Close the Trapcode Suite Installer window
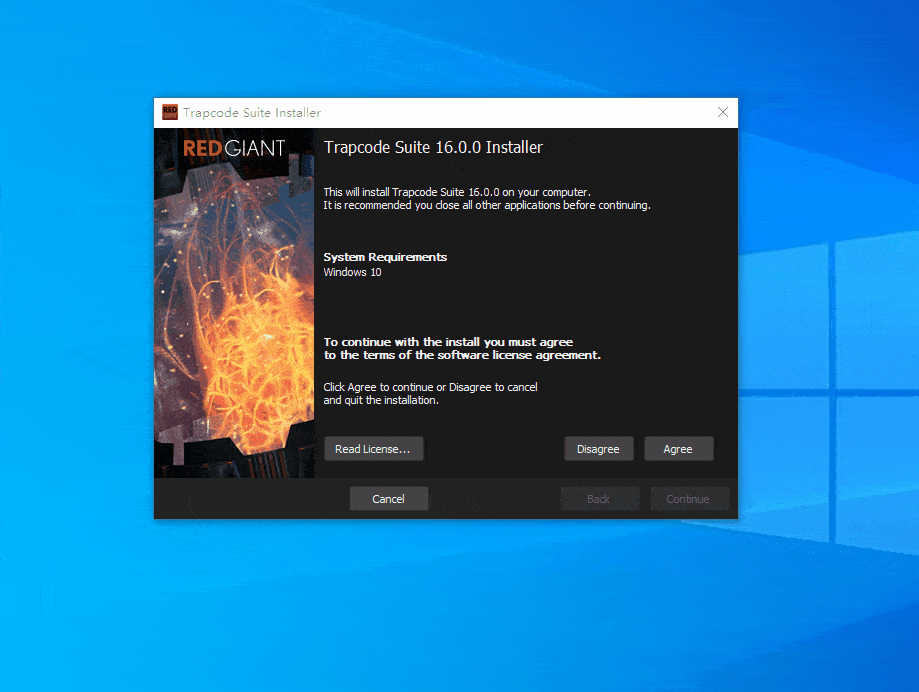 click(x=723, y=112)
